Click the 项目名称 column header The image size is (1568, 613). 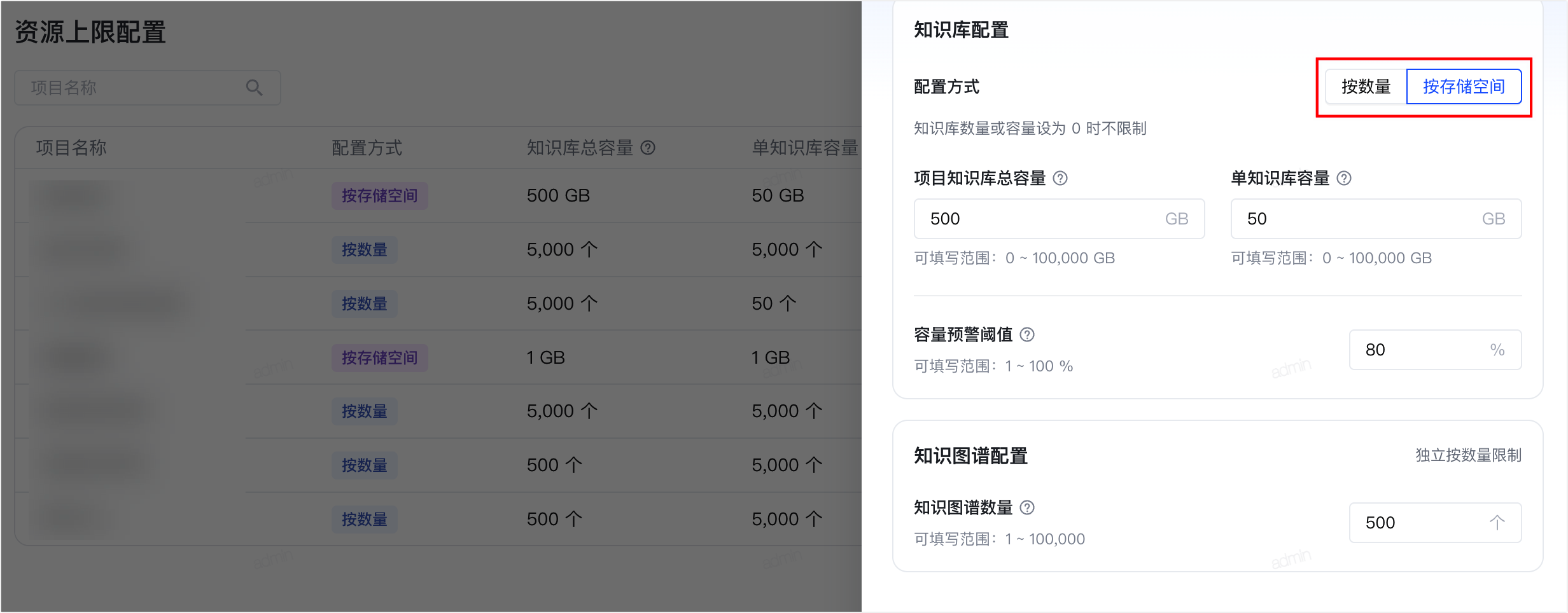pyautogui.click(x=71, y=148)
